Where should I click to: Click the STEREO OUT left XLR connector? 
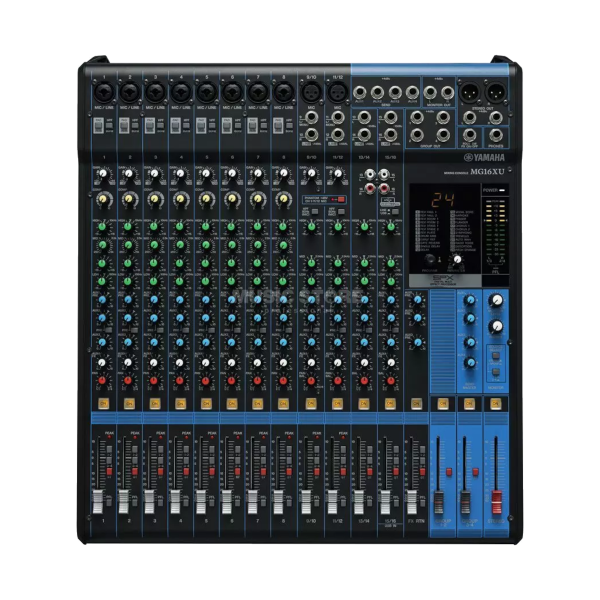468,92
